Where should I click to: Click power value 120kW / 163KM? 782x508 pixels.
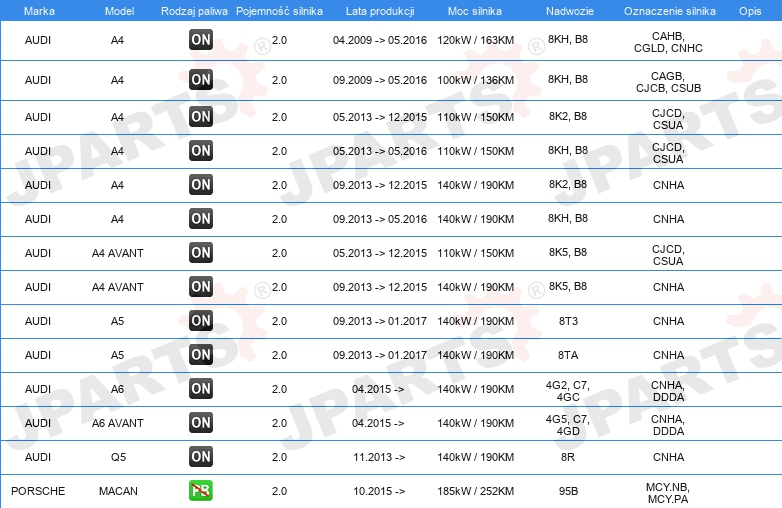tap(476, 40)
